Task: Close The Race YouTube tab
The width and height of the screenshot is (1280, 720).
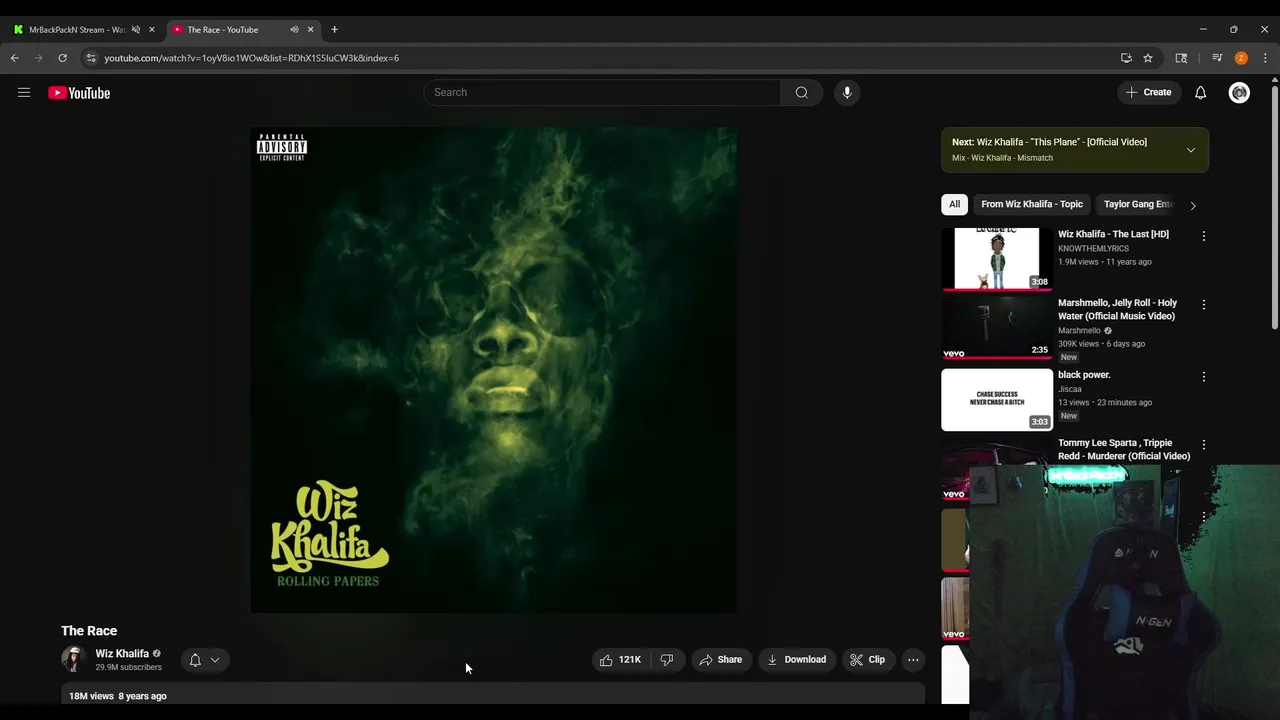Action: tap(310, 29)
